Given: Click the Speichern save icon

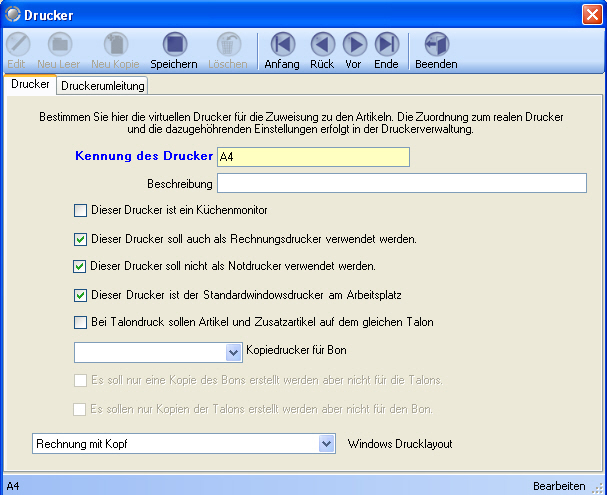Looking at the screenshot, I should pyautogui.click(x=174, y=45).
